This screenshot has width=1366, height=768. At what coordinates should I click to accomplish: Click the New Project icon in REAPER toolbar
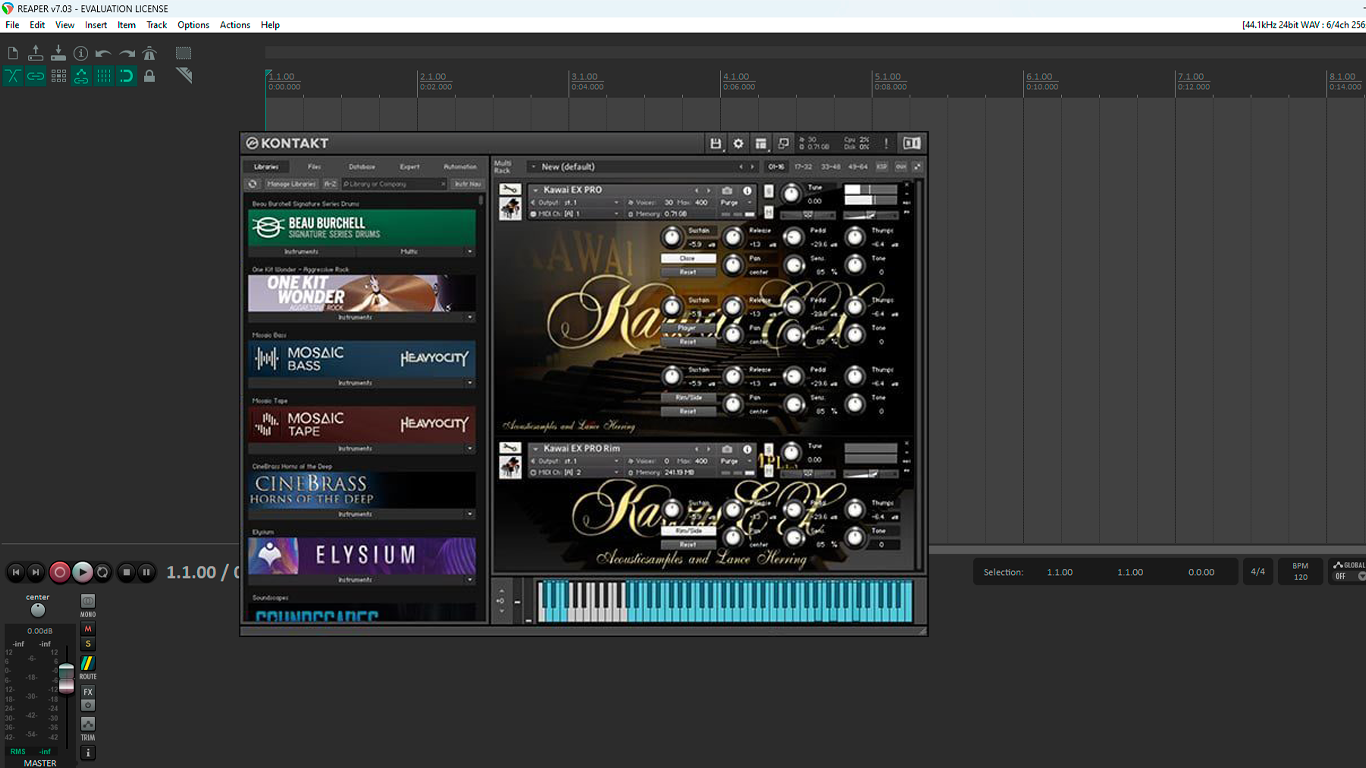(x=13, y=53)
